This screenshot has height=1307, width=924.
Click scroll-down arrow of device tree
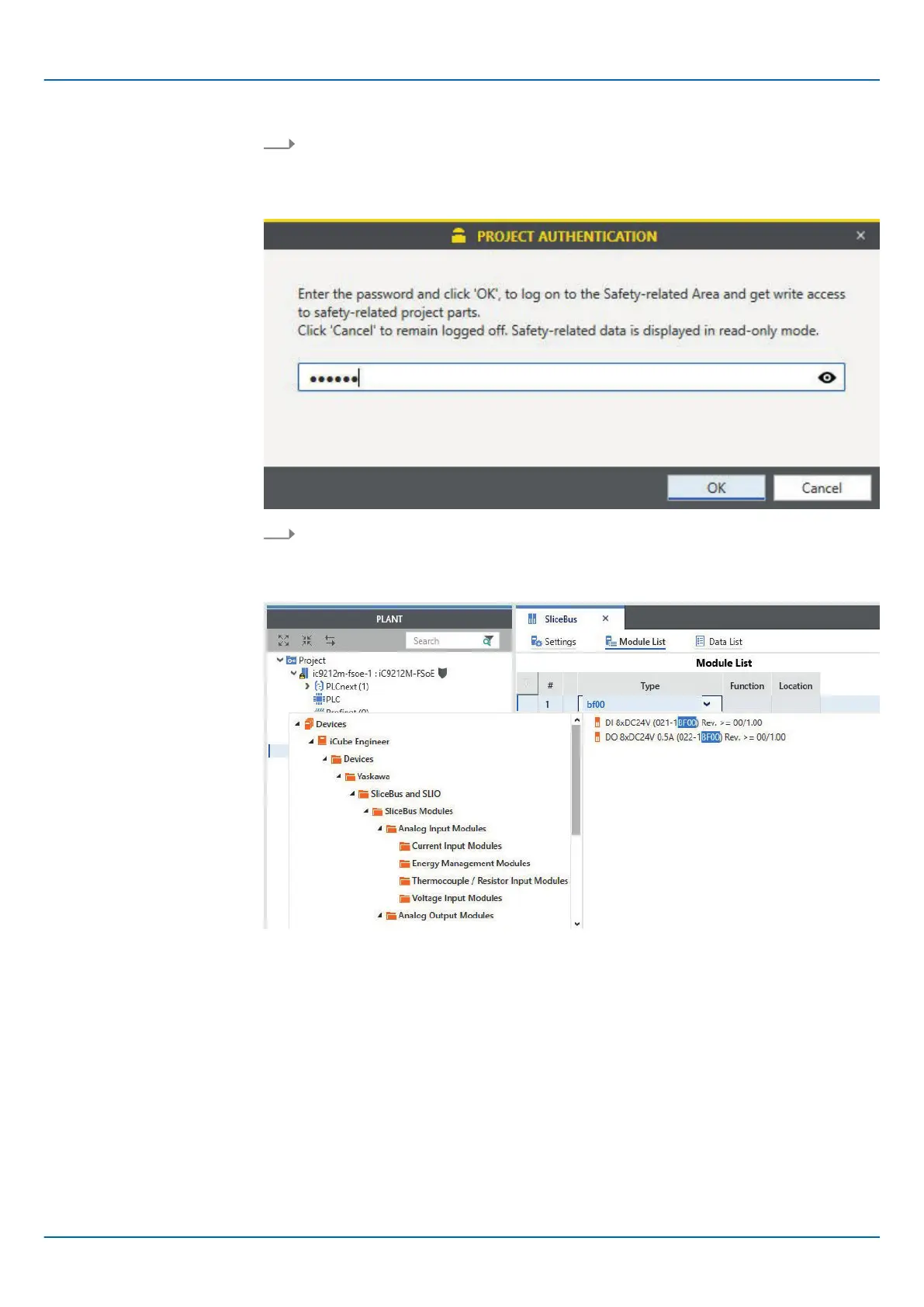click(576, 924)
